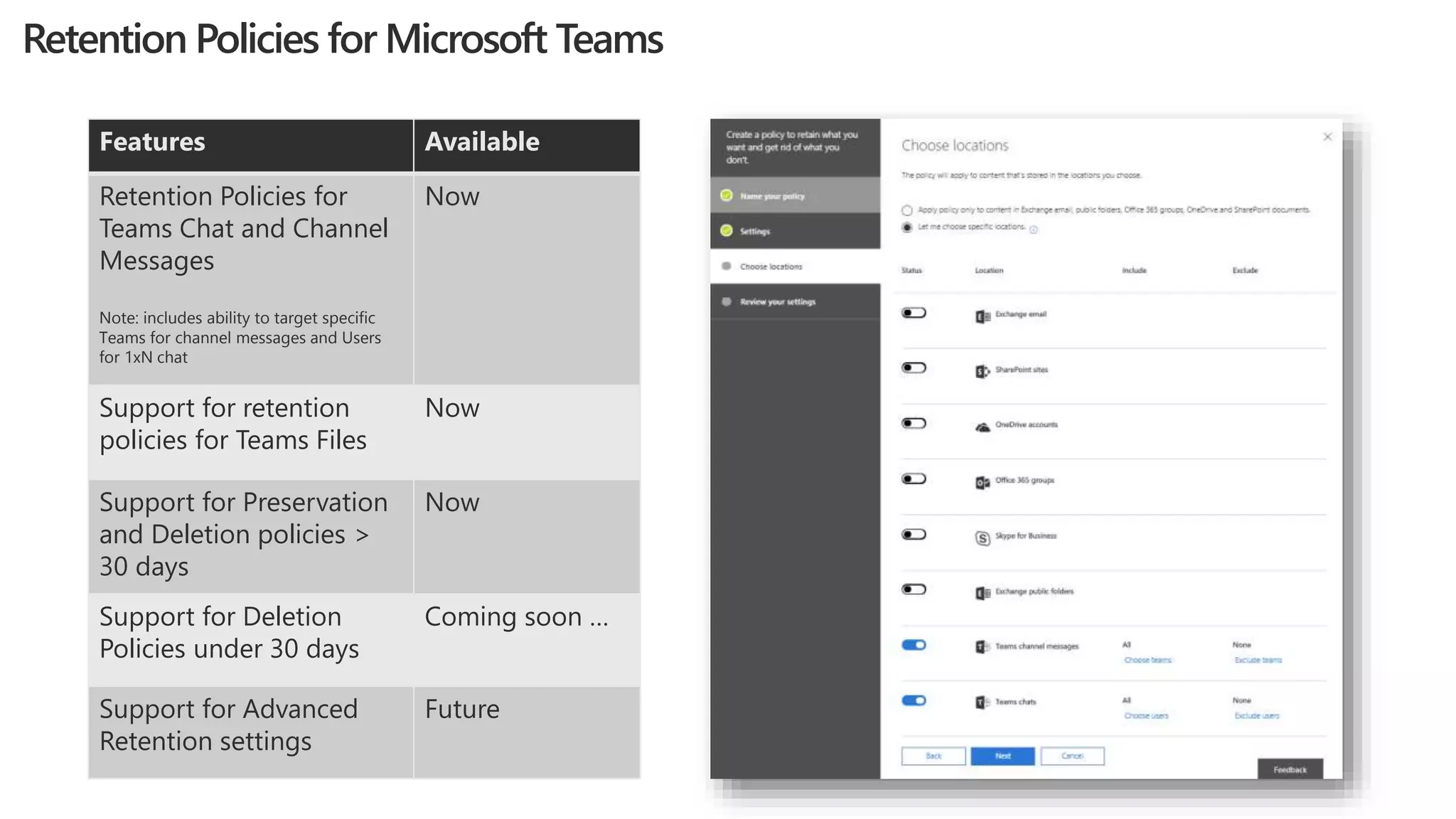Turn on Office 365 groups toggle

pos(914,478)
